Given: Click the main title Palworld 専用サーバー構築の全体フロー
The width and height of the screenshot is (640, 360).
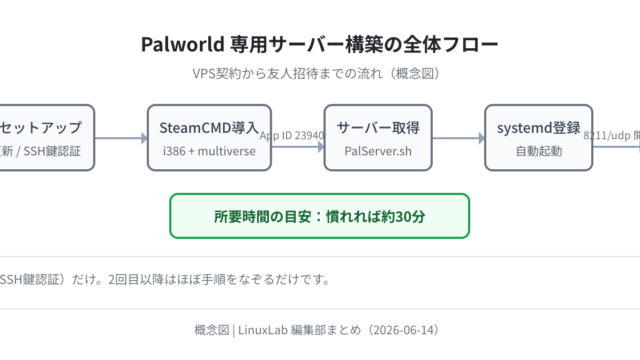Looking at the screenshot, I should click(320, 44).
